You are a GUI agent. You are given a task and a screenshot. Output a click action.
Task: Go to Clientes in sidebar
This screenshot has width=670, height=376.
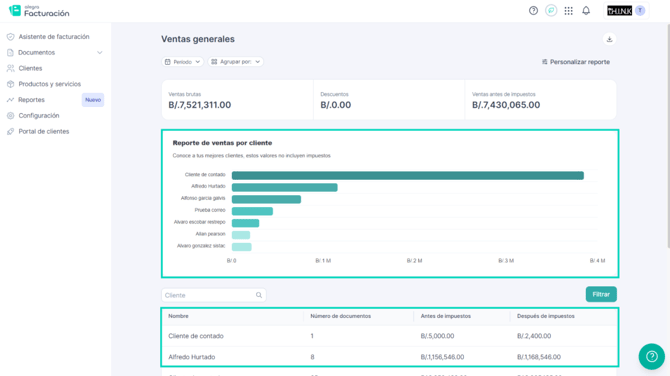(30, 68)
